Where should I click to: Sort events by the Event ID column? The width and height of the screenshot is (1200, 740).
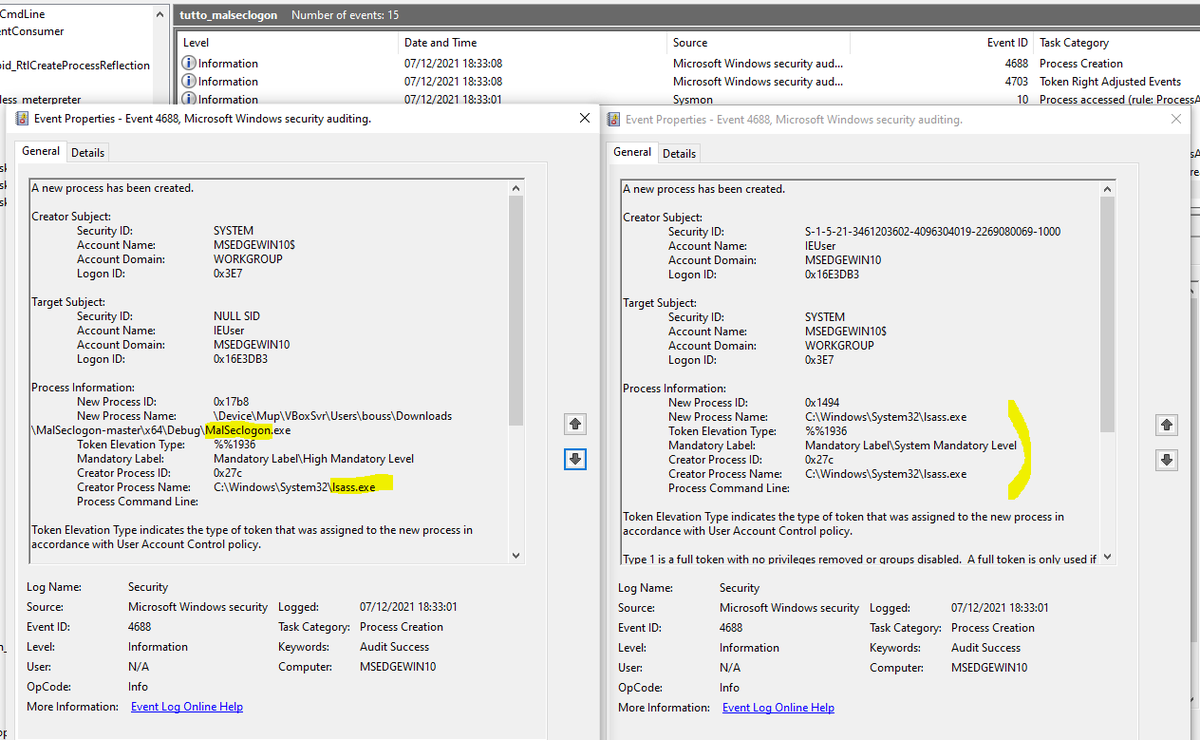point(1005,42)
